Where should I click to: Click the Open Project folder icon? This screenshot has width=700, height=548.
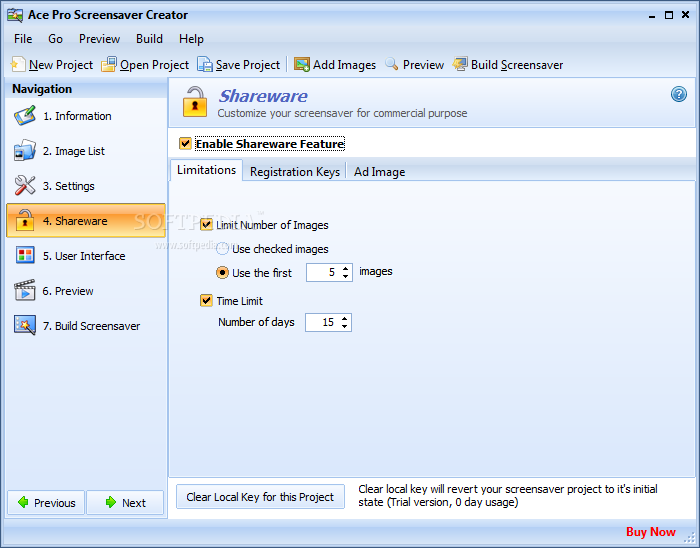(x=109, y=65)
